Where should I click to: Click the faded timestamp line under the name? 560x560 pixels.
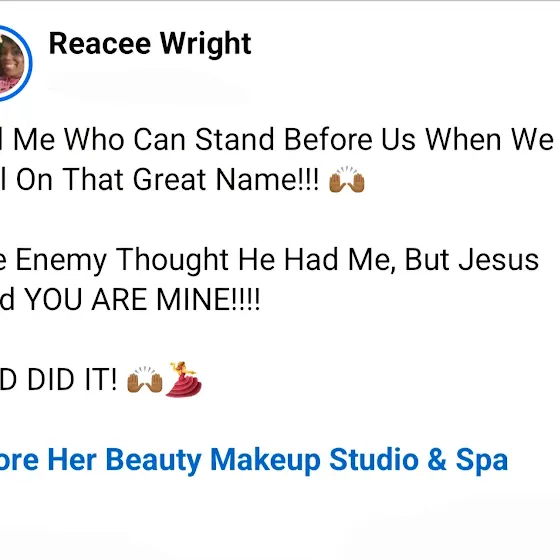[x=147, y=86]
